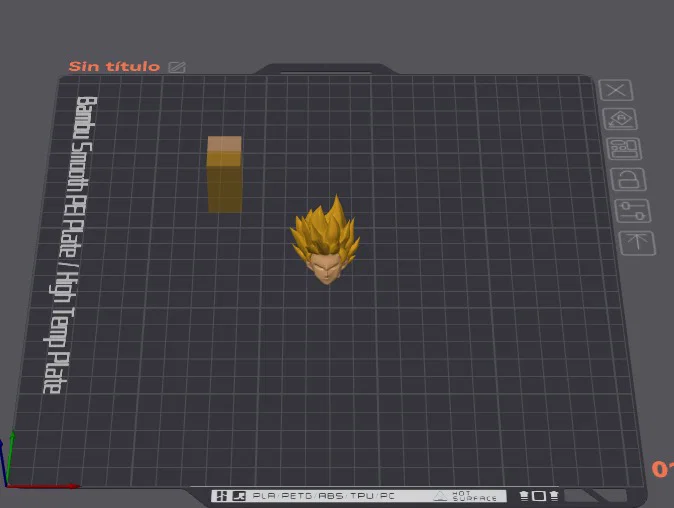Viewport: 674px width, 508px height.
Task: Edit the plate name pencil icon
Action: [x=177, y=67]
